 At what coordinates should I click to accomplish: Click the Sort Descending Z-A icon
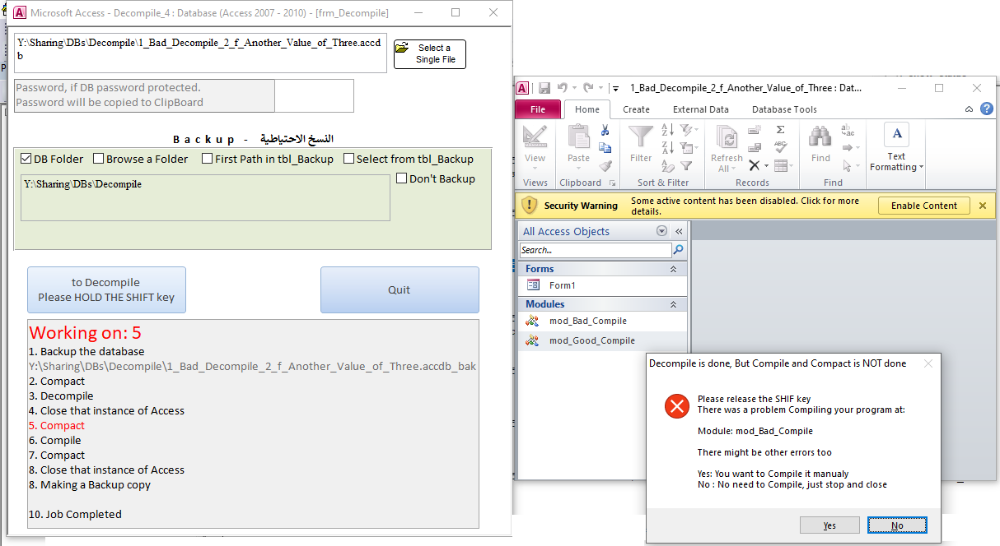tap(667, 148)
